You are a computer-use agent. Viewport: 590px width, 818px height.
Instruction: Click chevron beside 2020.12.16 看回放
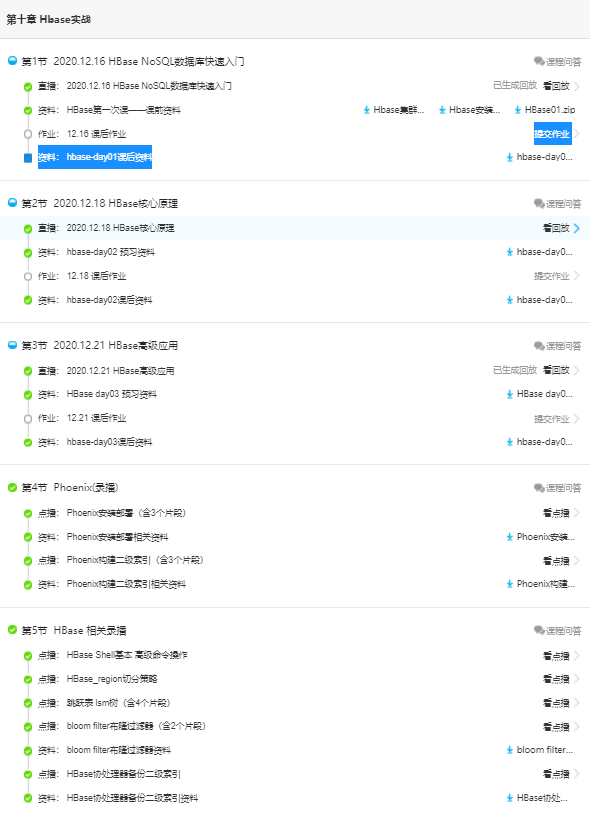pyautogui.click(x=576, y=86)
